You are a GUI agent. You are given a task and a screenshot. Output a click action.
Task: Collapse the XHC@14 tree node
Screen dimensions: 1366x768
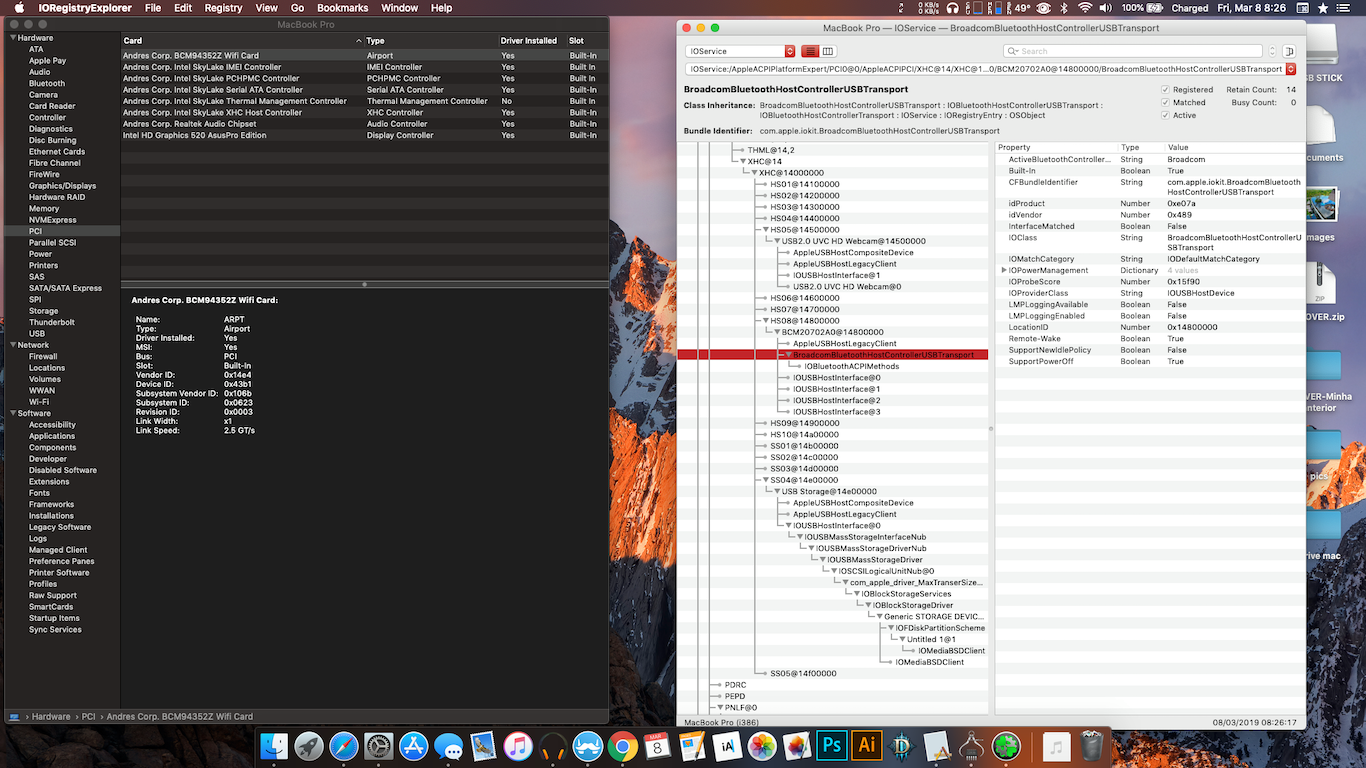click(x=742, y=161)
